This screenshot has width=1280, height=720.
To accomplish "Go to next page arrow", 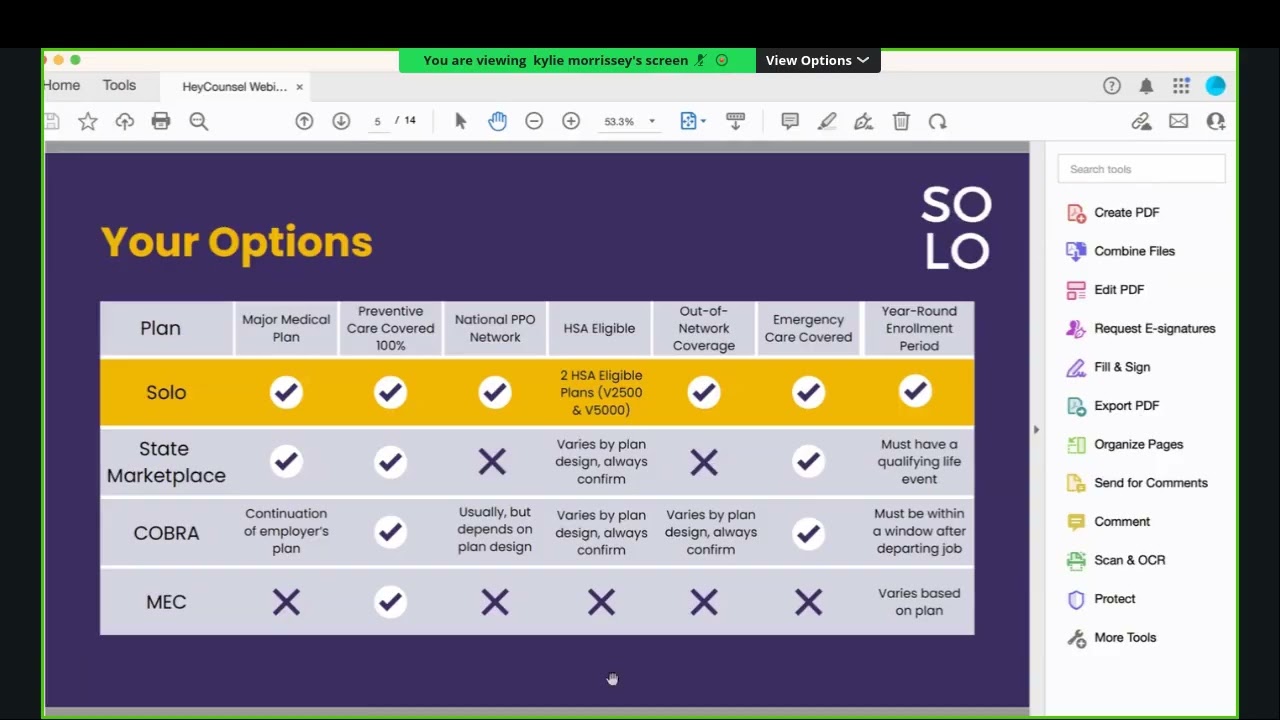I will coord(341,121).
